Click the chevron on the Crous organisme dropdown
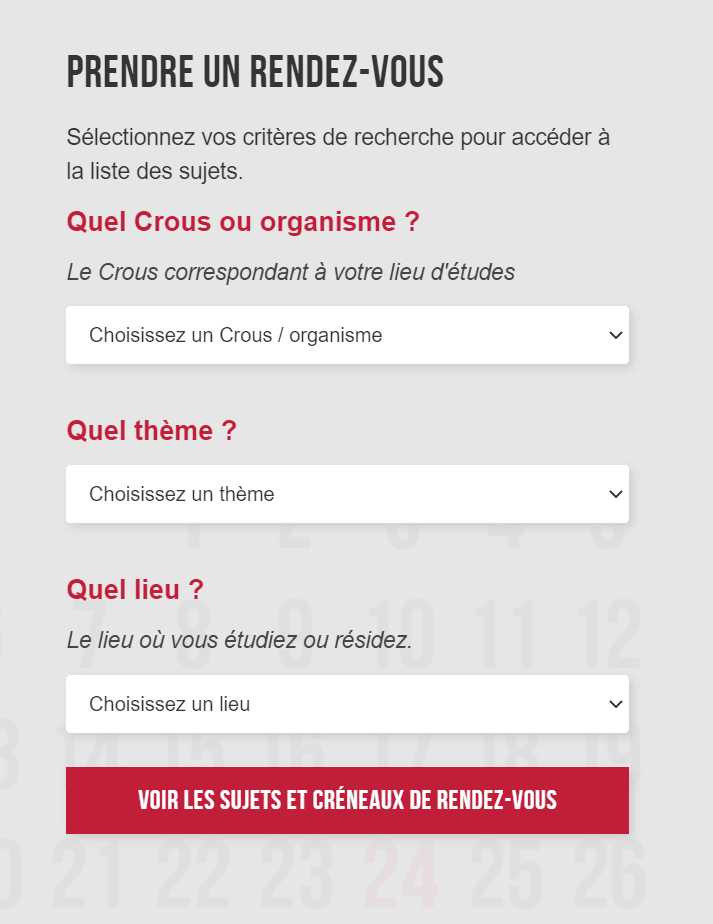Image resolution: width=713 pixels, height=924 pixels. tap(616, 335)
